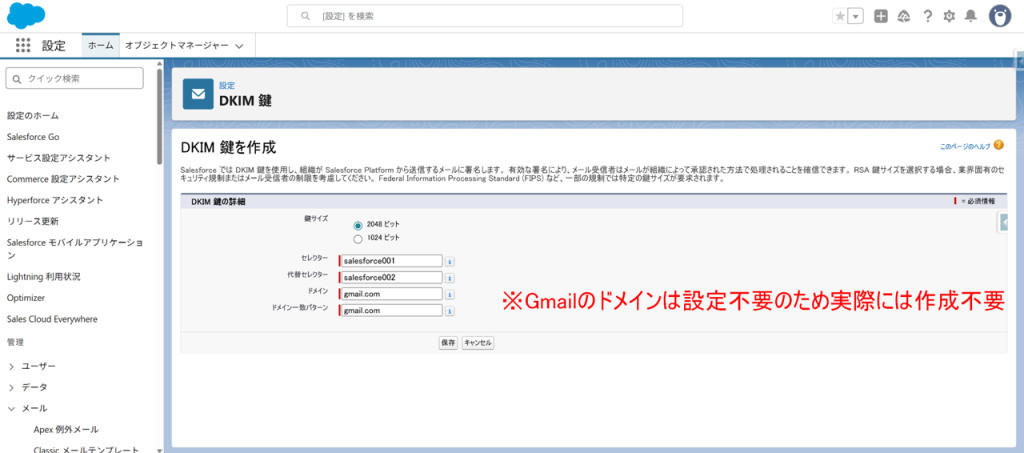Click the DKIM key mail icon
Viewport: 1024px width, 453px height.
(x=198, y=94)
